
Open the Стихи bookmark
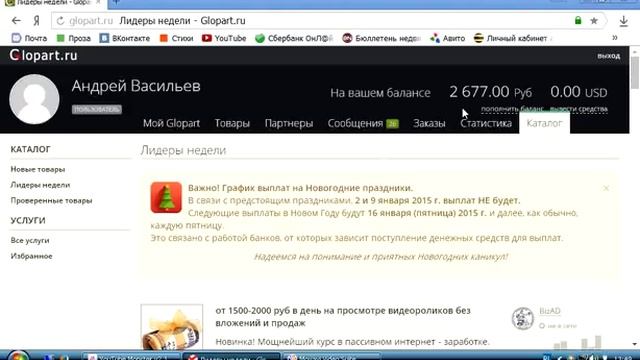176,38
